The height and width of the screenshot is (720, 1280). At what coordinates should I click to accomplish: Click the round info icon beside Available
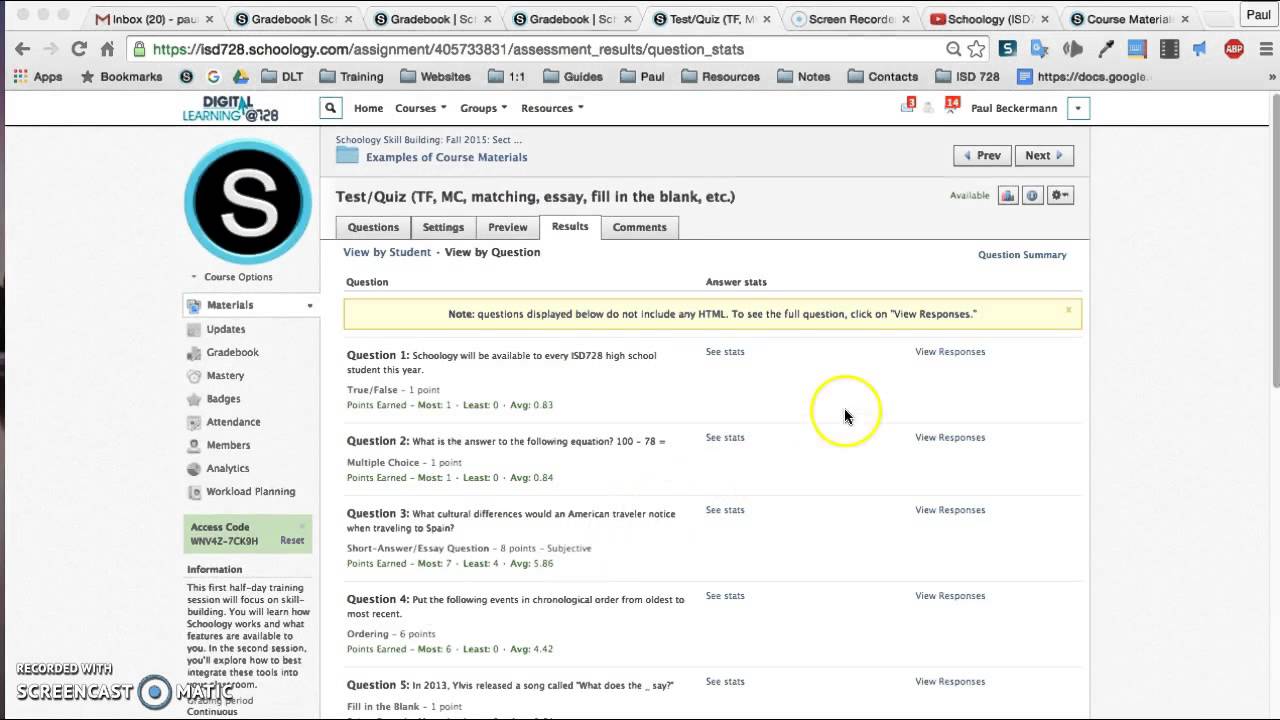[x=1032, y=196]
